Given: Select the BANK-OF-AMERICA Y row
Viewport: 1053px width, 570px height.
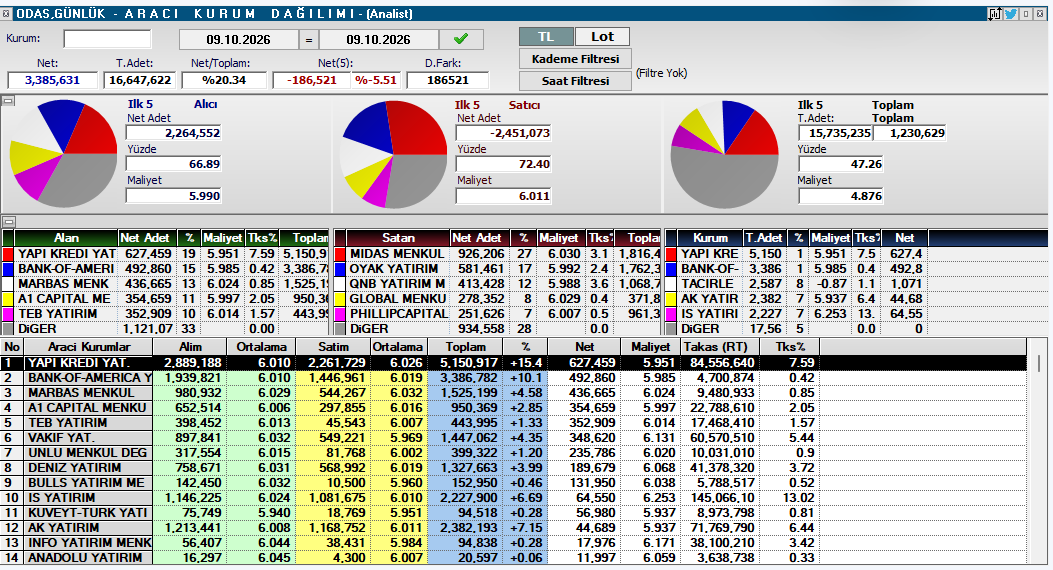Looking at the screenshot, I should 514,378.
